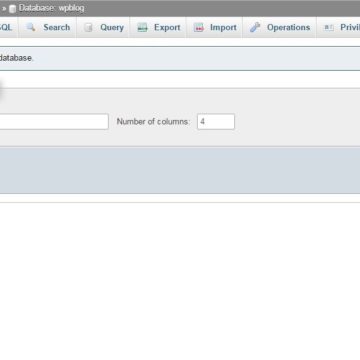Select the Query tab label

pos(112,27)
